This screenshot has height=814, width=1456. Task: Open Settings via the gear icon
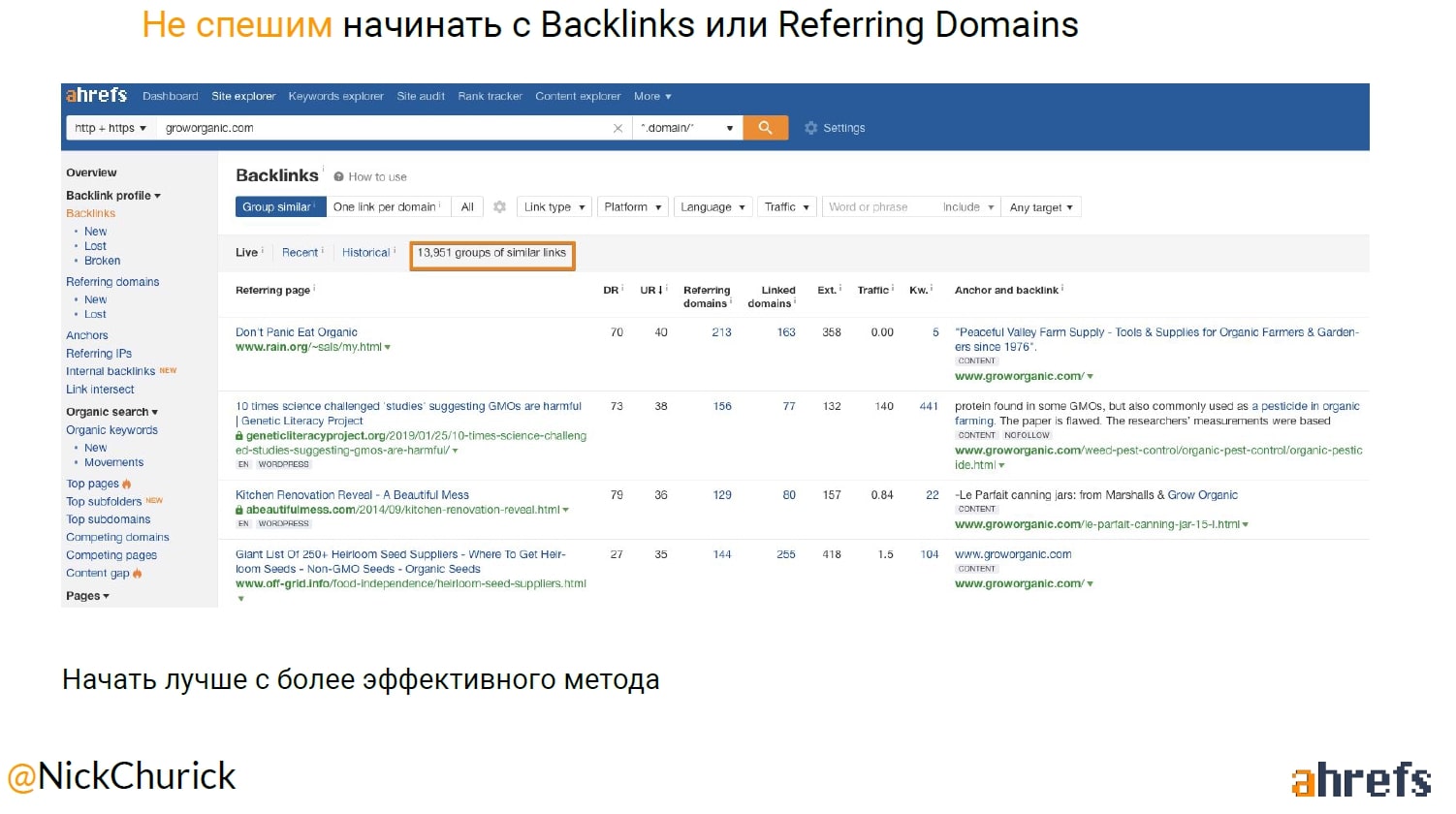click(x=811, y=128)
